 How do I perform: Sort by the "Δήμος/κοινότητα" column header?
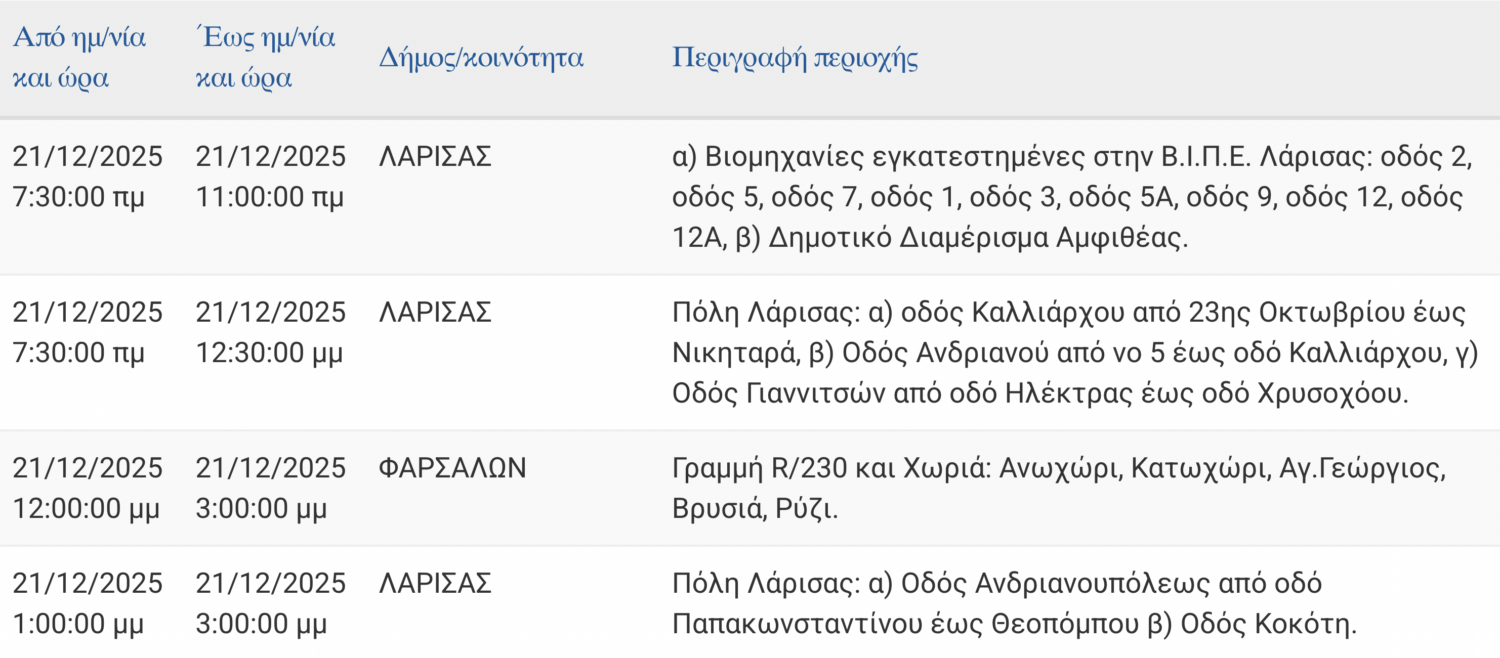click(481, 57)
